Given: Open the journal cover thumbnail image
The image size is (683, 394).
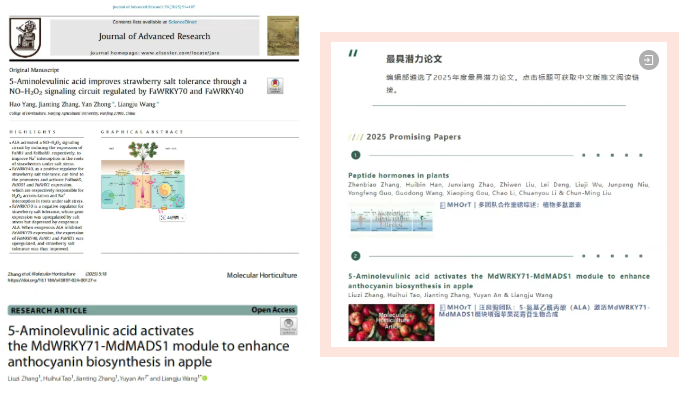Looking at the screenshot, I should coord(283,36).
